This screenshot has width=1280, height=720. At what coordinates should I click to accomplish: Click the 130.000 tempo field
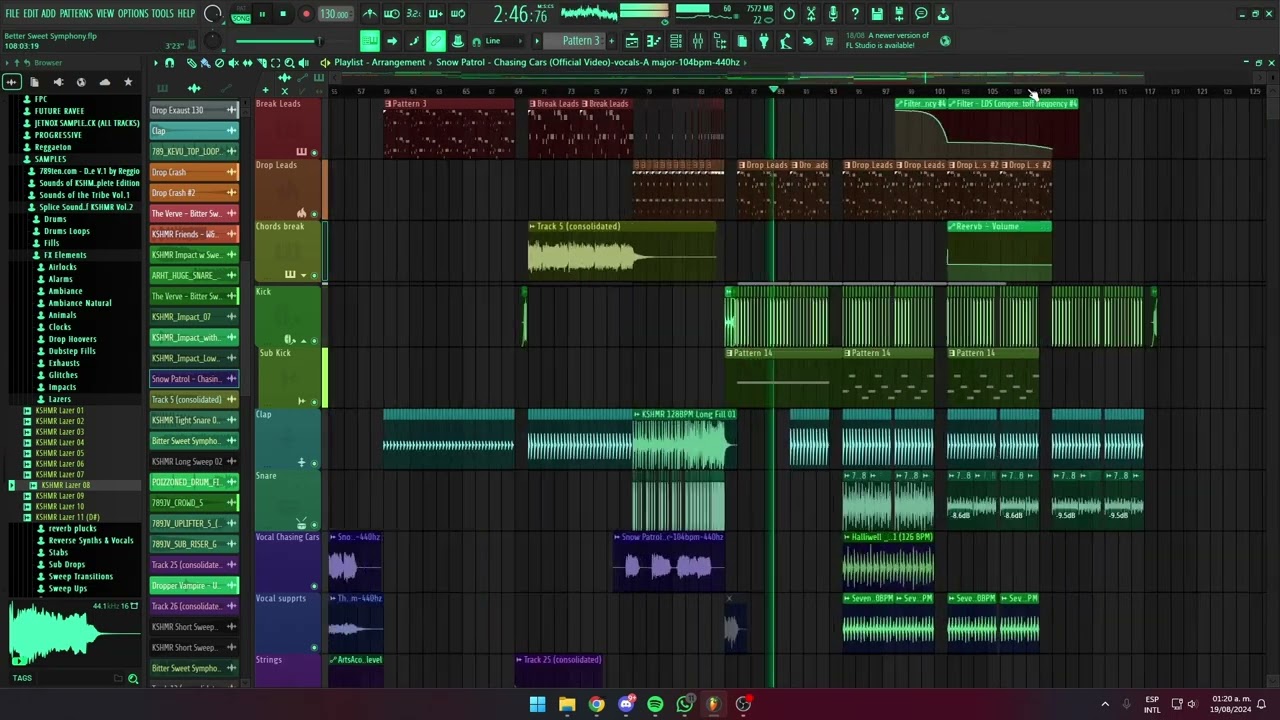tap(335, 14)
